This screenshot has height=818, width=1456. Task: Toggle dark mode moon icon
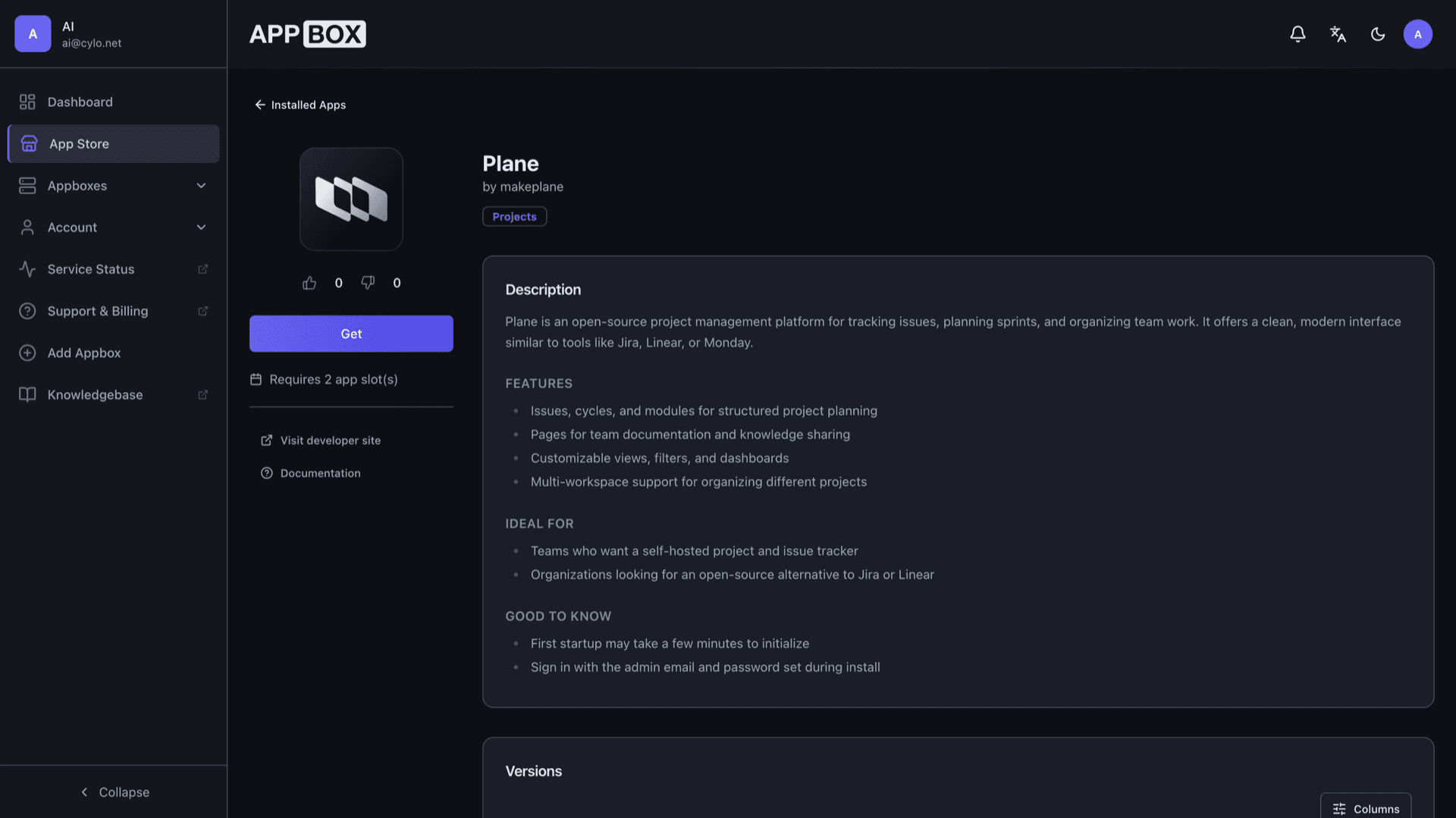click(x=1378, y=34)
